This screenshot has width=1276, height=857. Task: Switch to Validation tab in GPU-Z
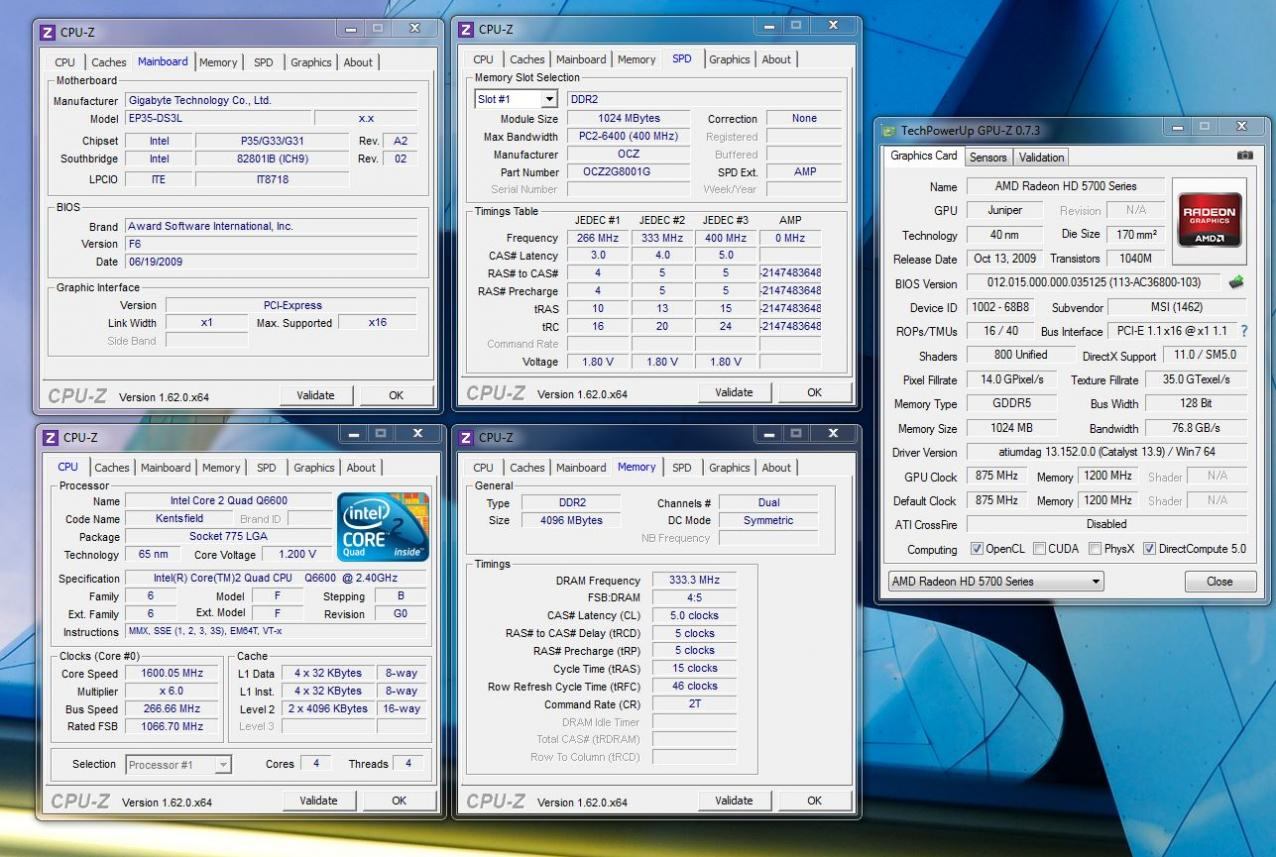pos(1041,157)
